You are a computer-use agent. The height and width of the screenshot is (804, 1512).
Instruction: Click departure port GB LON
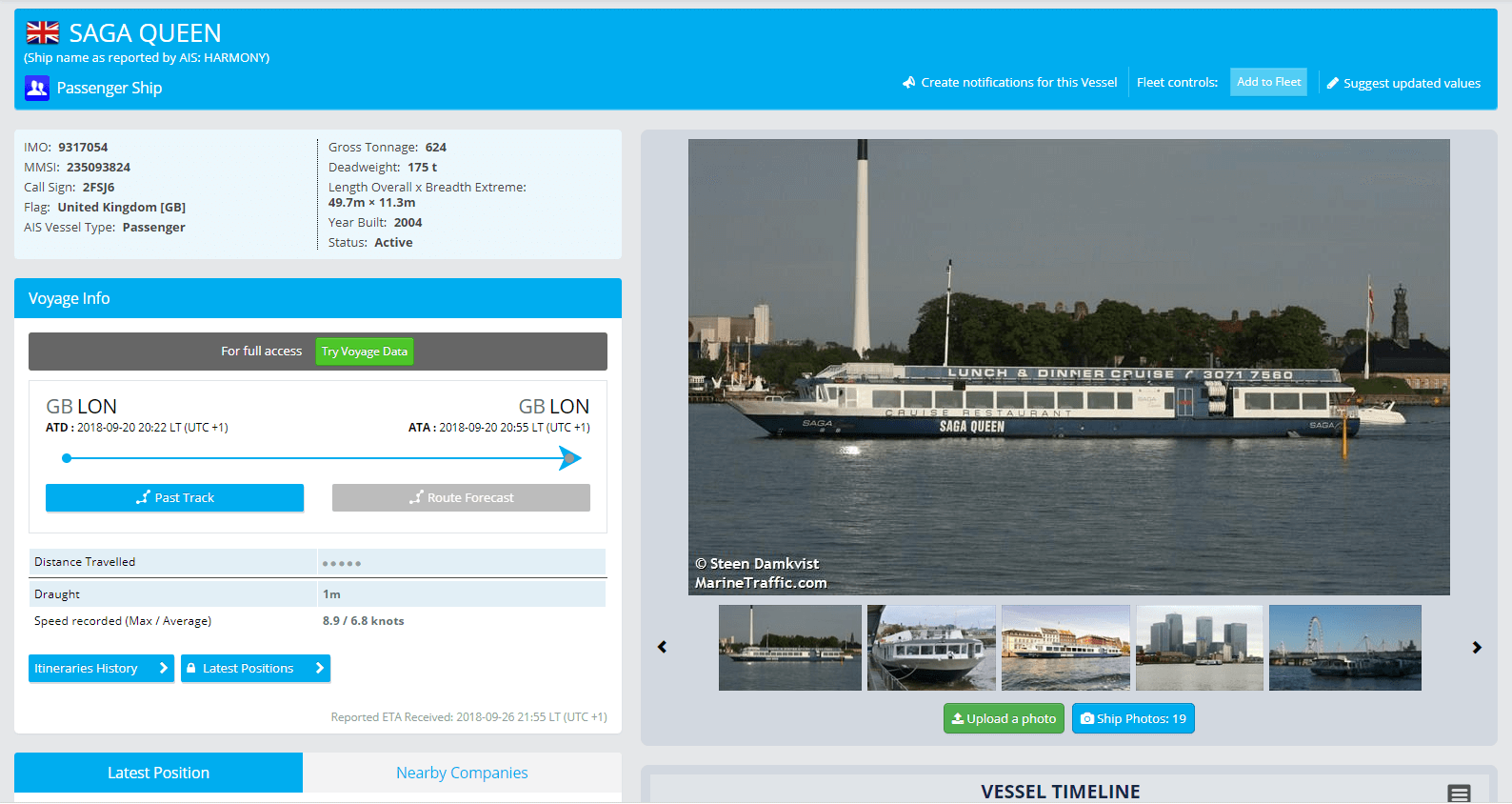point(82,407)
